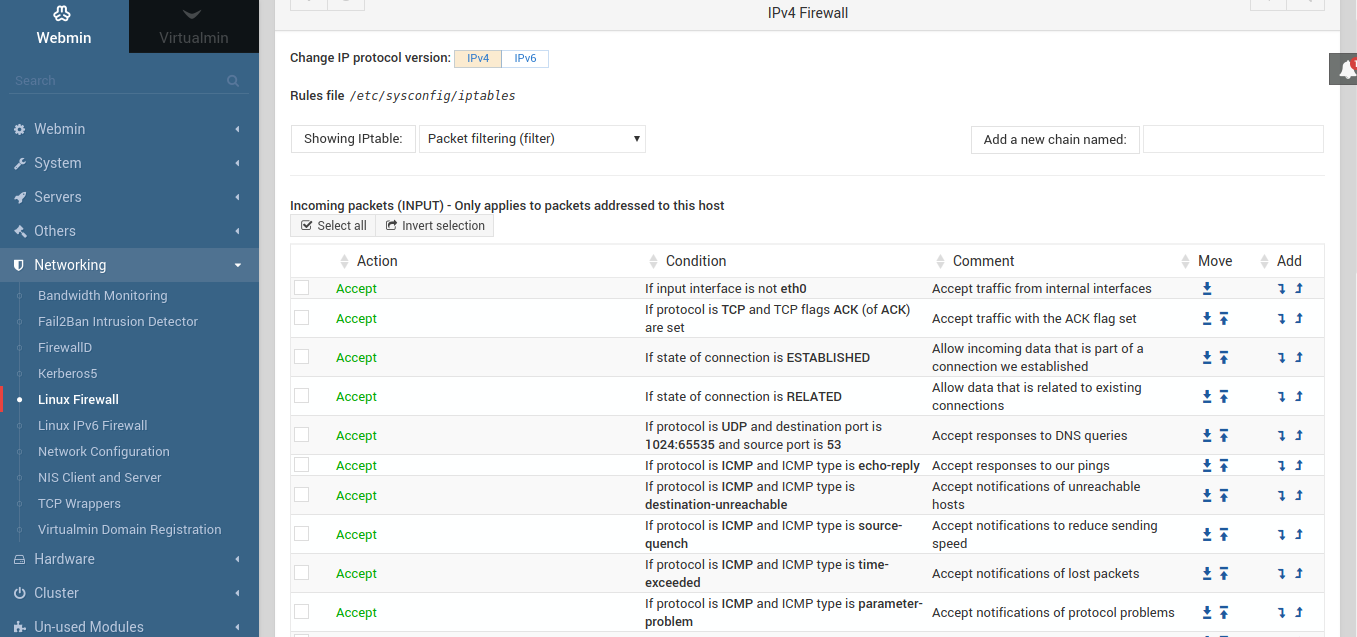Move the DNS queries rule down
Screen dimensions: 1357x637
click(x=1207, y=436)
